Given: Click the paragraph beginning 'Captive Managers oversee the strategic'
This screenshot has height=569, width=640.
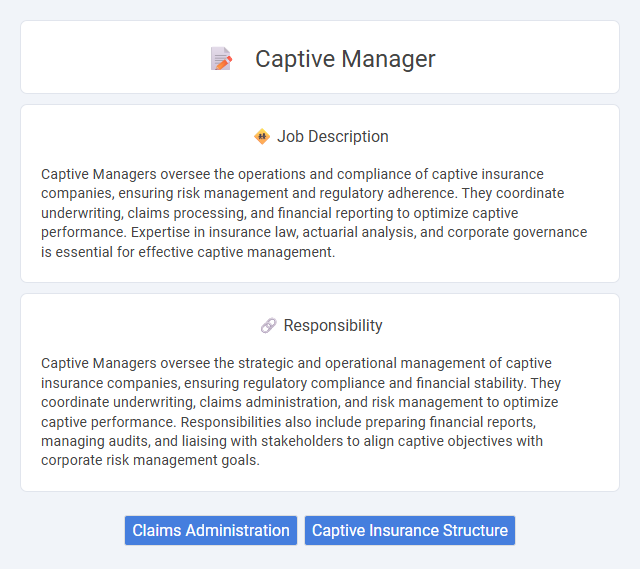Looking at the screenshot, I should coord(301,411).
